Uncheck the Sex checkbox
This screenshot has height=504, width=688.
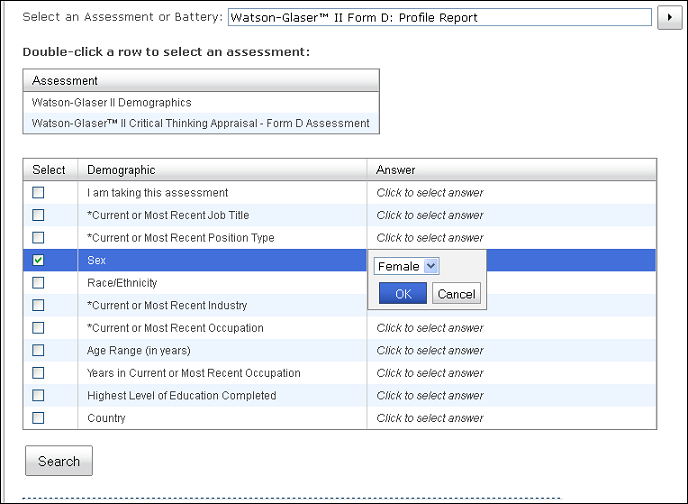pos(38,260)
